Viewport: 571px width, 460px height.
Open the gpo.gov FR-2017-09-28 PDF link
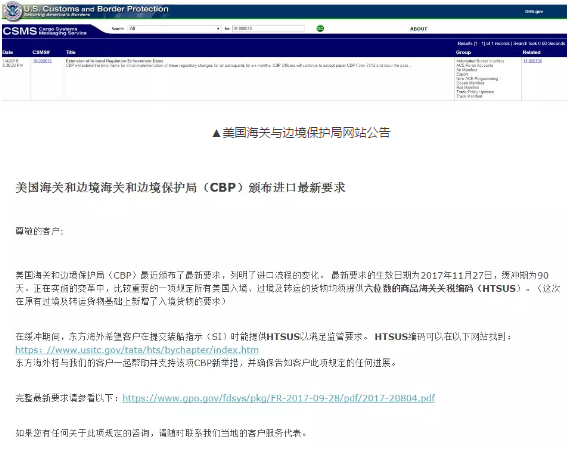[279, 398]
